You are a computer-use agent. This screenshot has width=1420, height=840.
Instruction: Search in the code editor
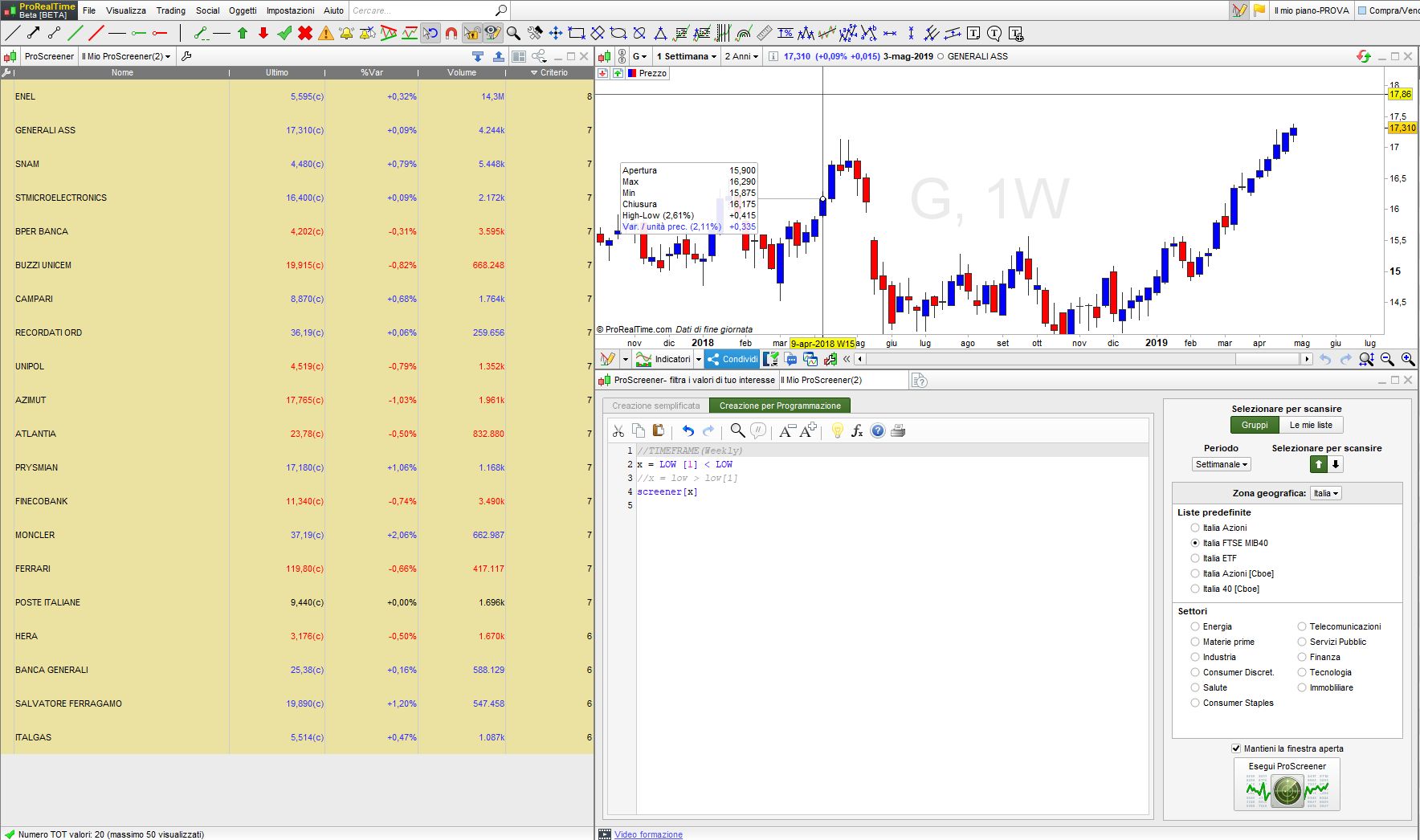(x=737, y=431)
